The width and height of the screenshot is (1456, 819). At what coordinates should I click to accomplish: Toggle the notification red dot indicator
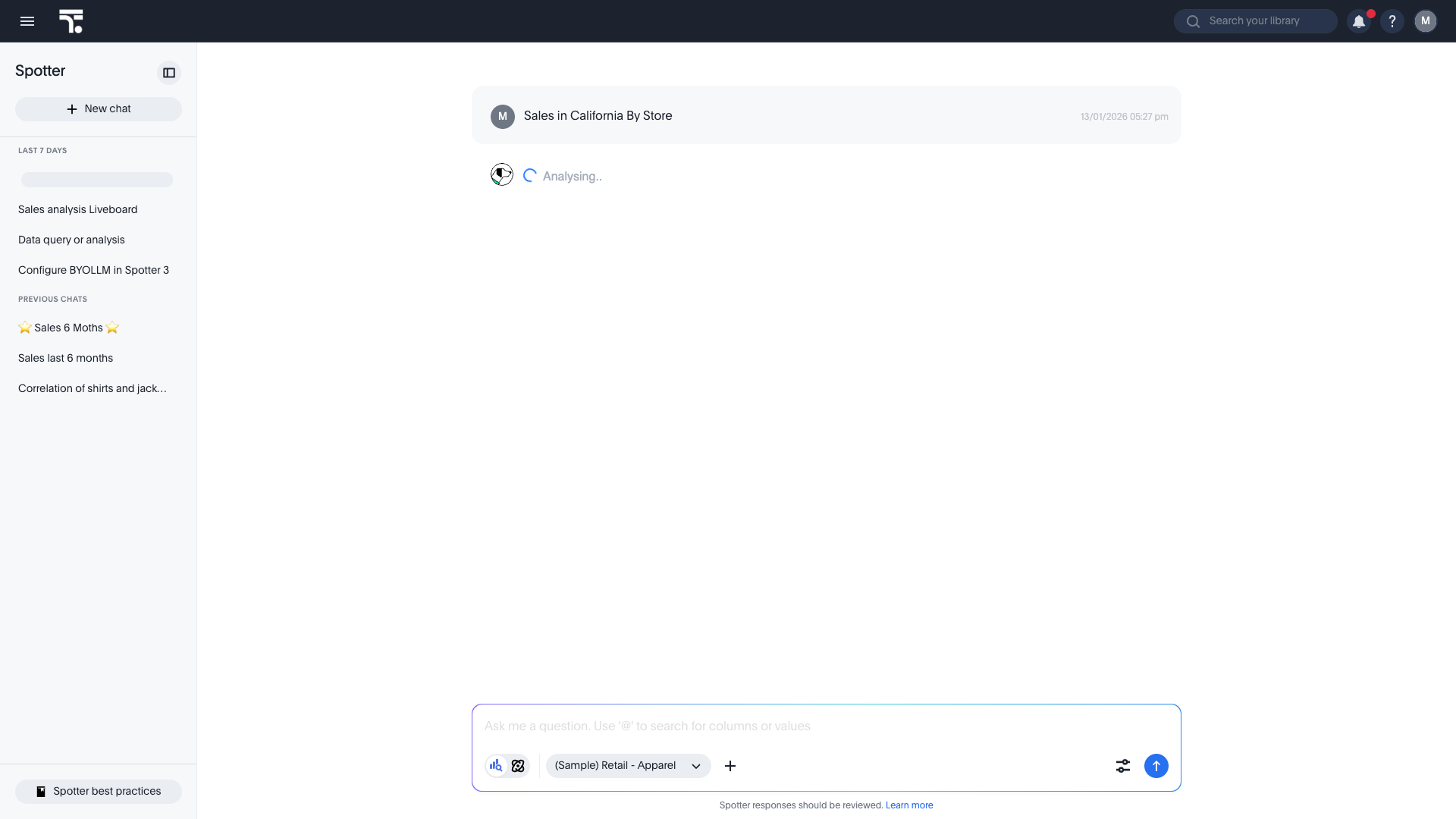(1370, 13)
